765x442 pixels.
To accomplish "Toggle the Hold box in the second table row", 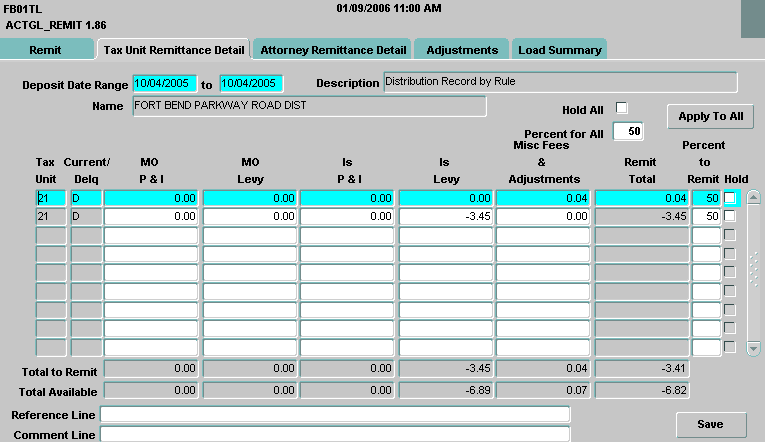I will [x=729, y=216].
